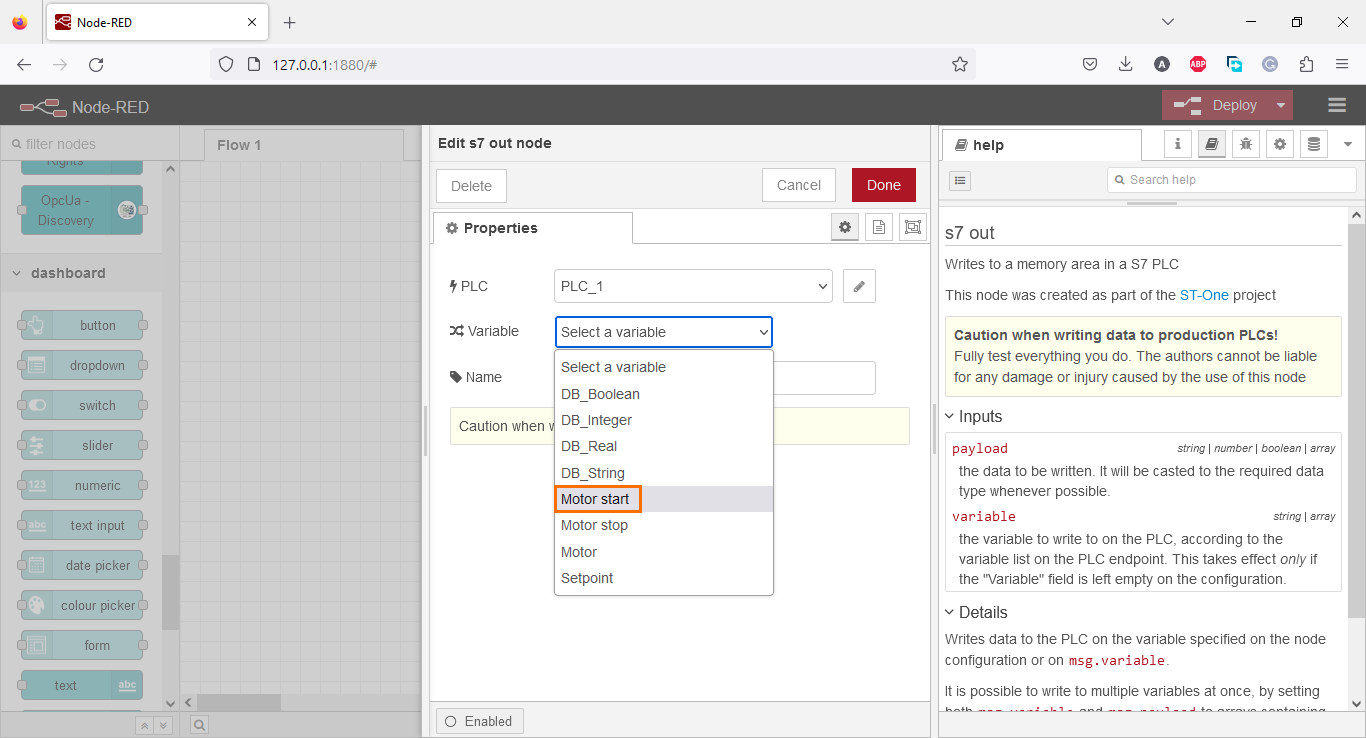Click the search flows magnifier icon
Viewport: 1366px width, 738px height.
pos(200,725)
